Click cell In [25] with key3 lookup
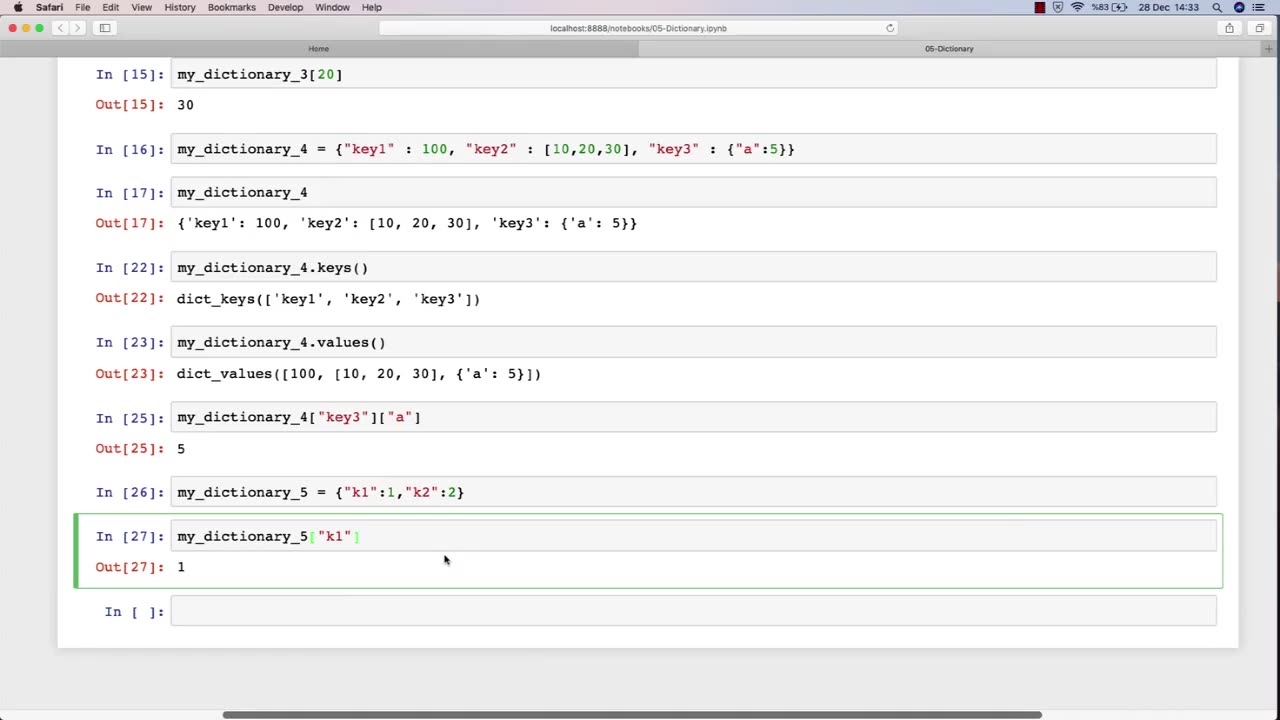Screen dimensions: 1280x720 click(x=694, y=417)
